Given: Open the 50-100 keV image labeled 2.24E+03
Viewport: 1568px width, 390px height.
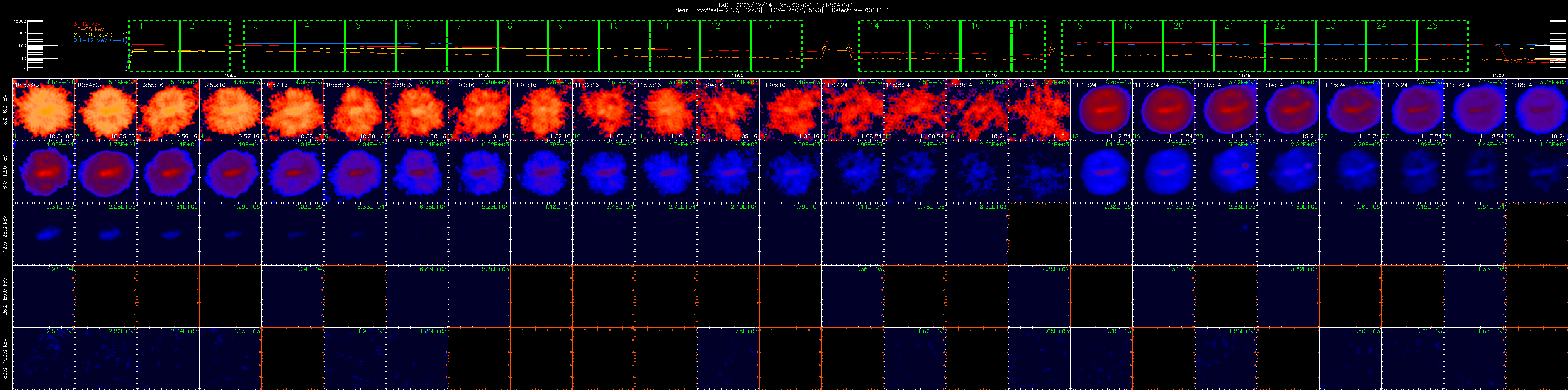Looking at the screenshot, I should click(x=168, y=358).
